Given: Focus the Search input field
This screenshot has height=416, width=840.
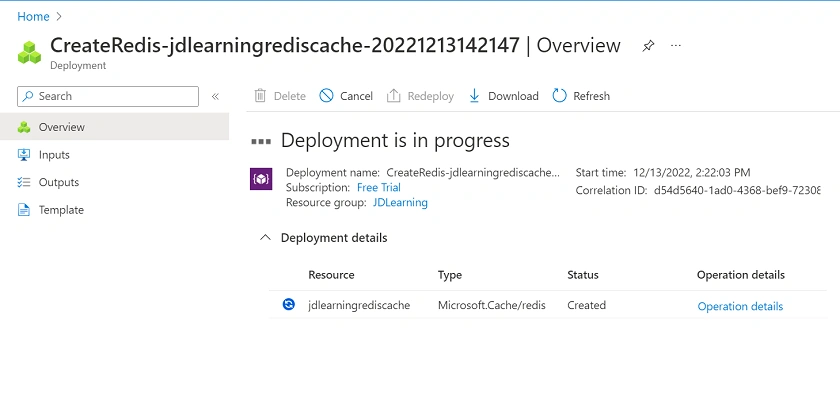Looking at the screenshot, I should 108,96.
